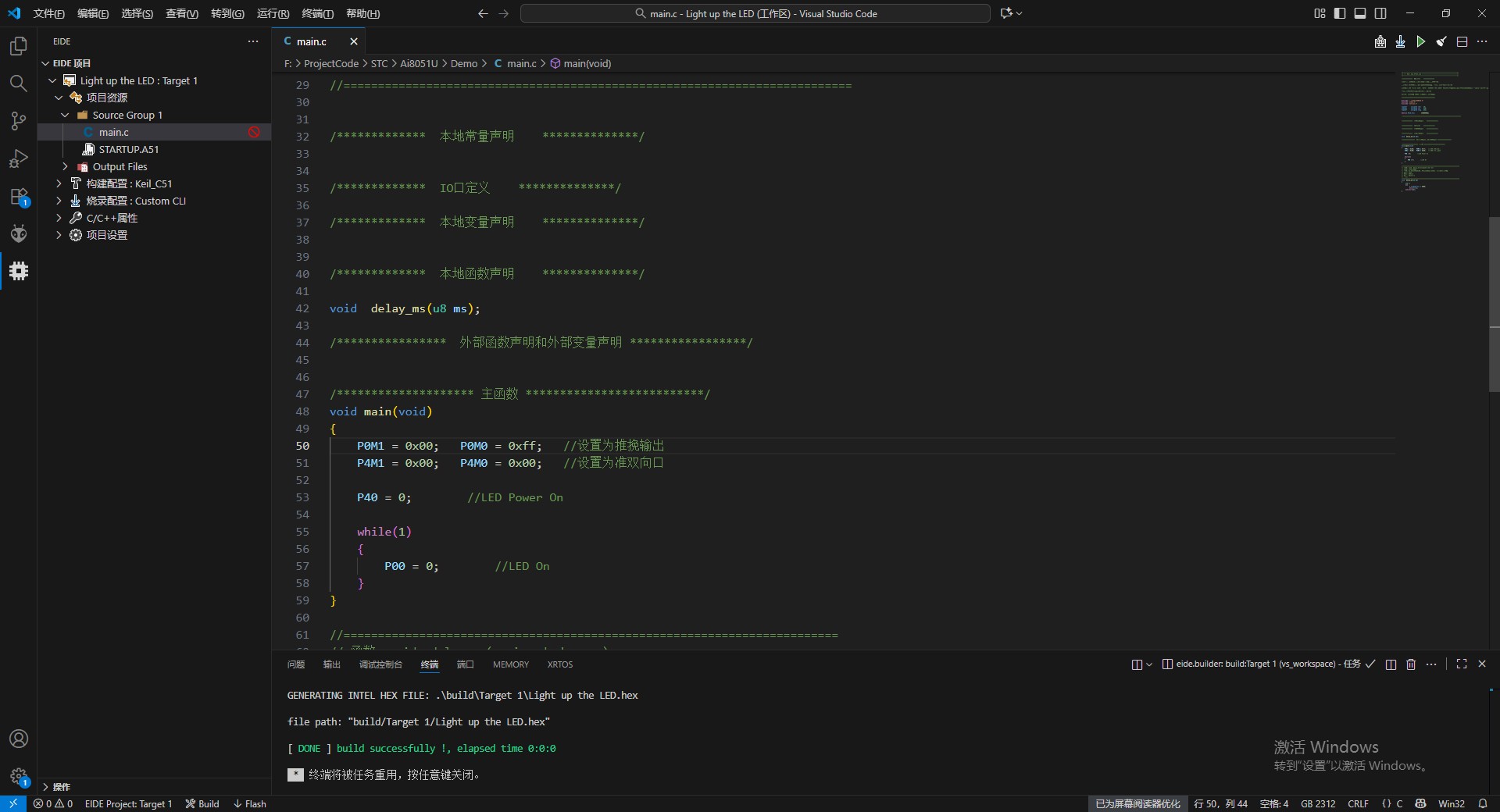Toggle the bottom panel layout button
Viewport: 1500px width, 812px height.
click(1360, 13)
